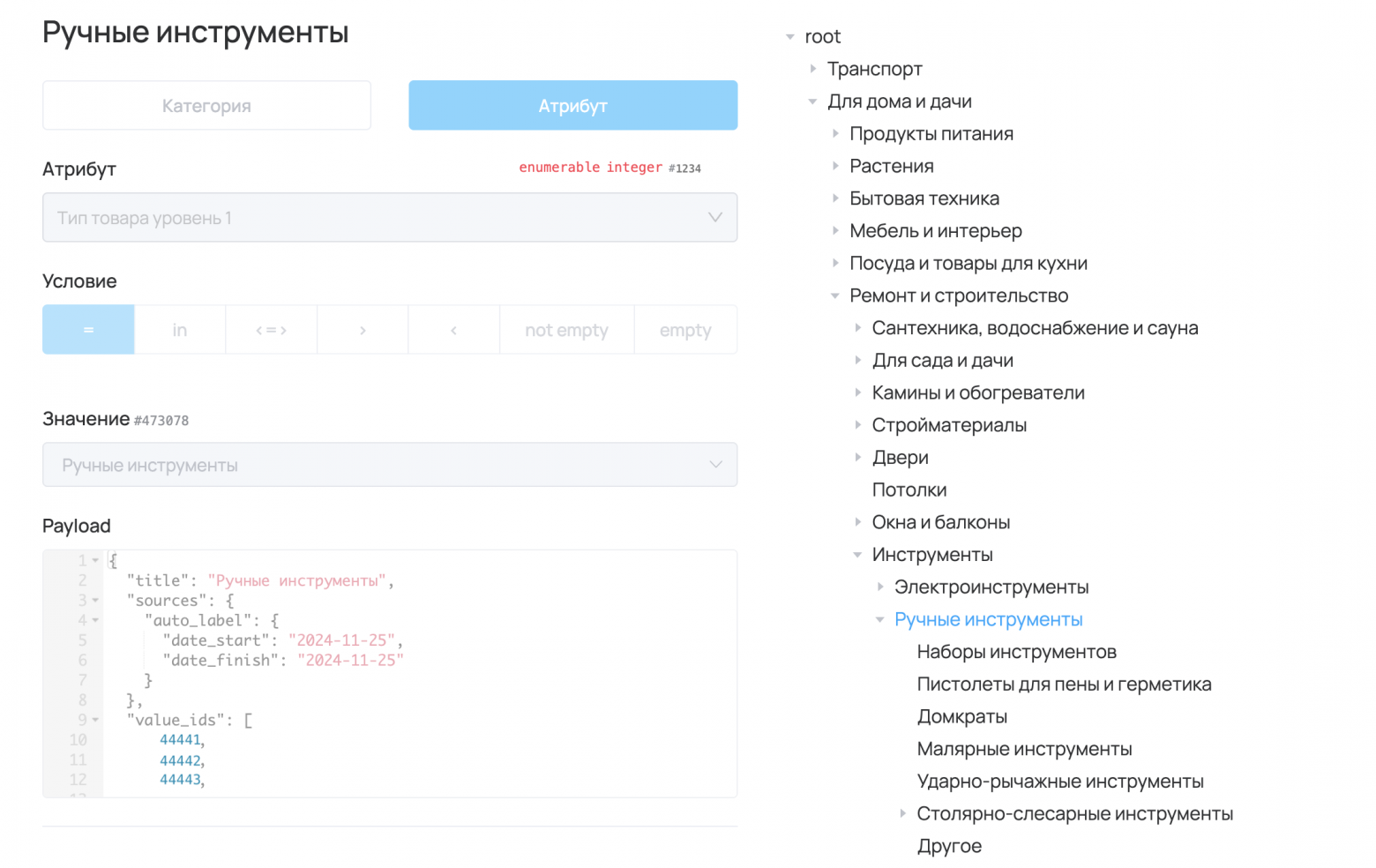Switch to the Категория tab
1376x868 pixels.
206,105
